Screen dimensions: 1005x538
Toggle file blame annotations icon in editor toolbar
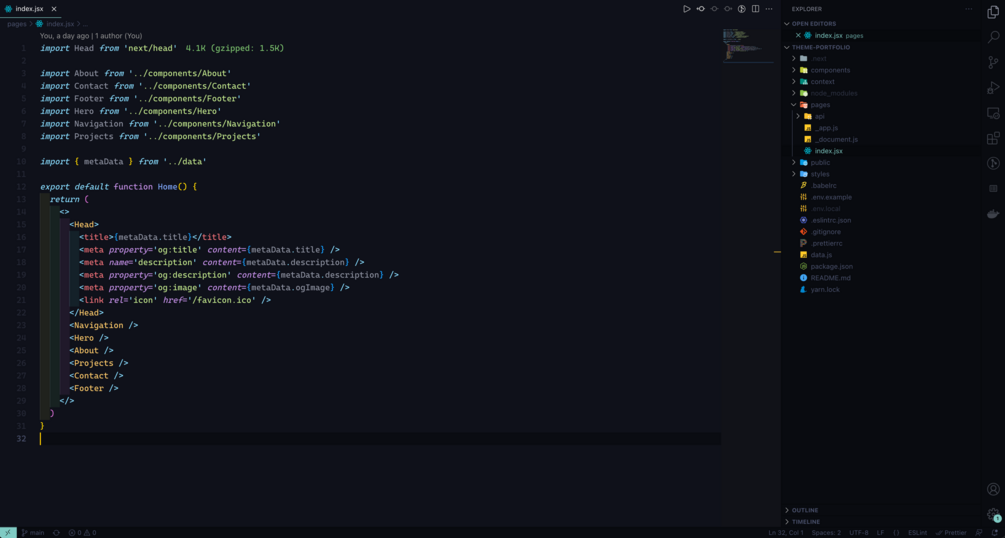(742, 9)
